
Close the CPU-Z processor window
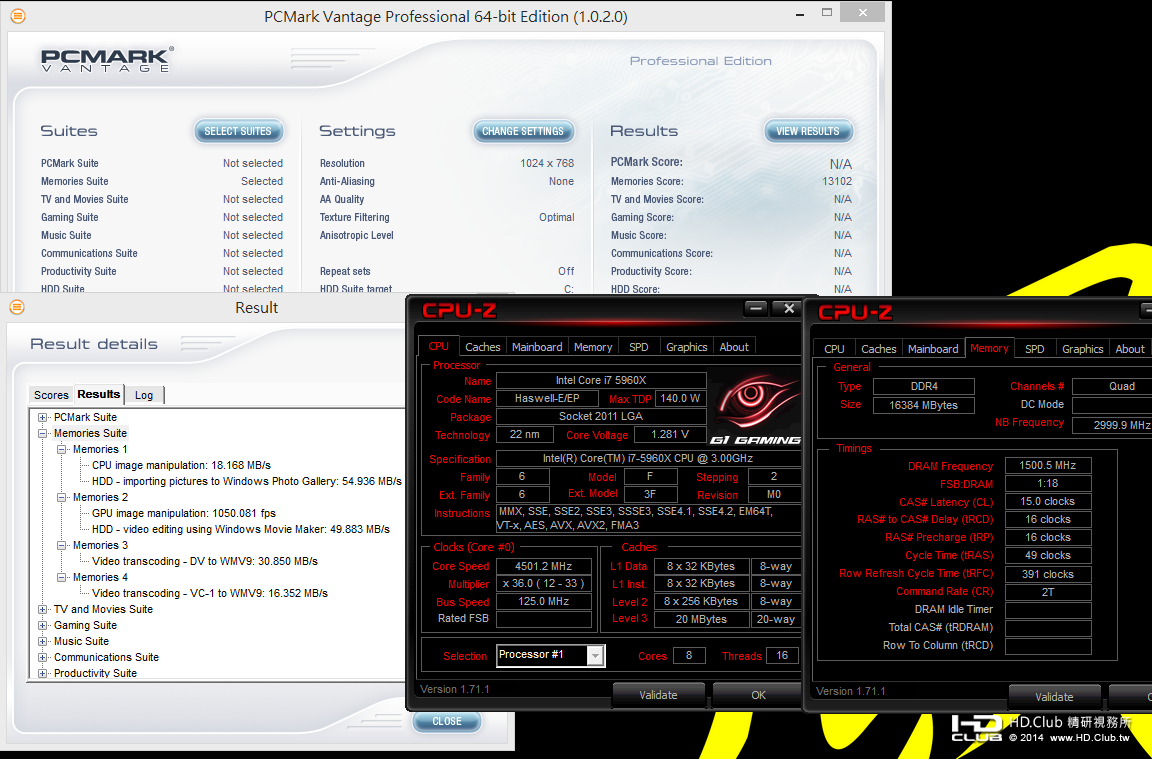pos(788,309)
